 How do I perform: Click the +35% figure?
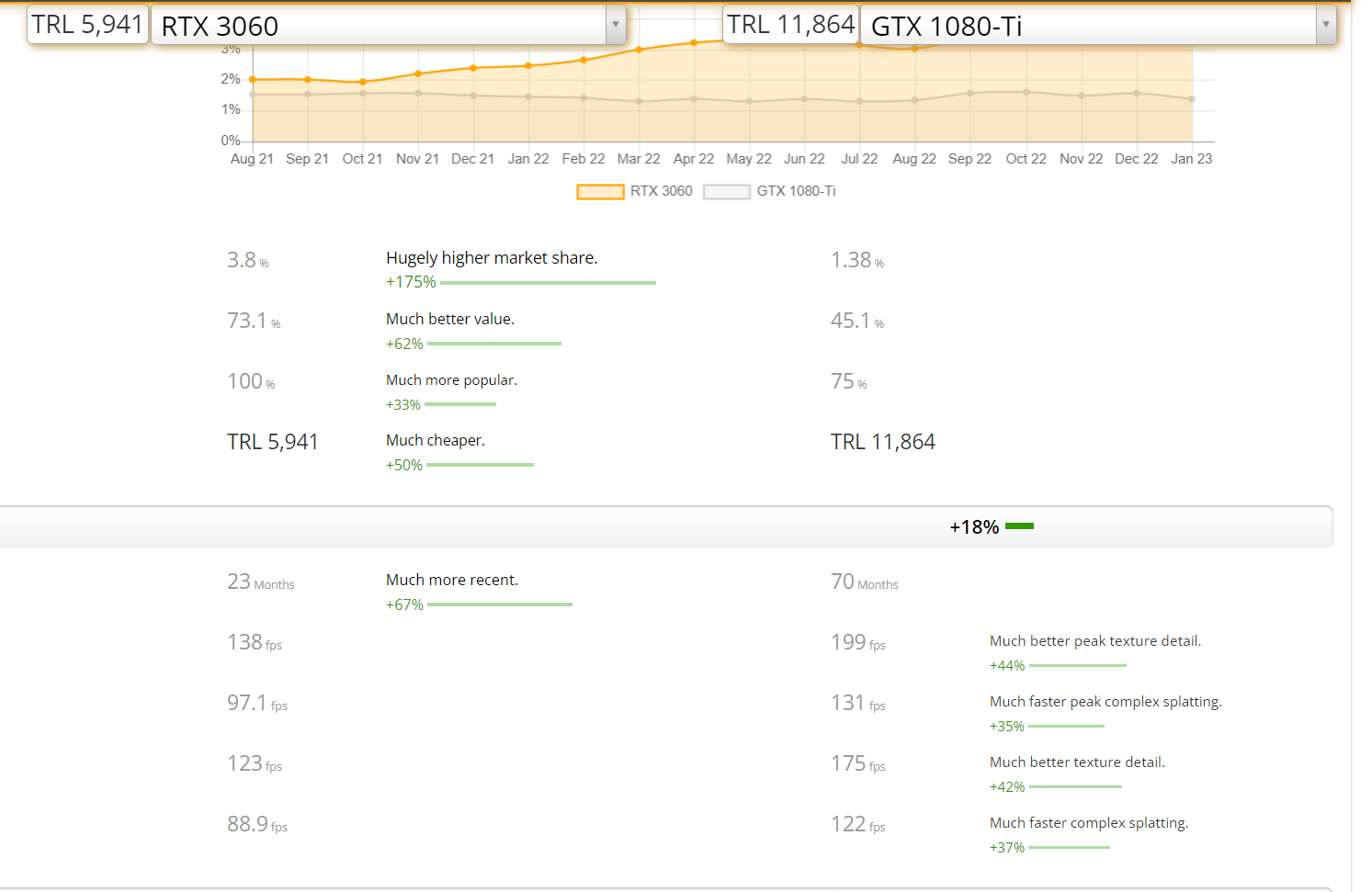tap(1007, 727)
